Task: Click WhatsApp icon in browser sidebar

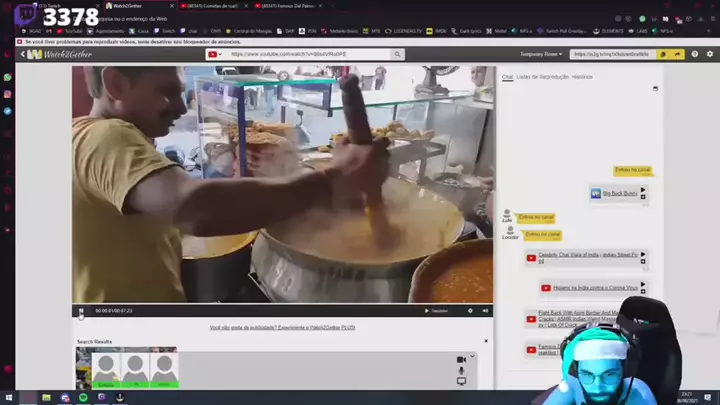Action: (x=7, y=77)
